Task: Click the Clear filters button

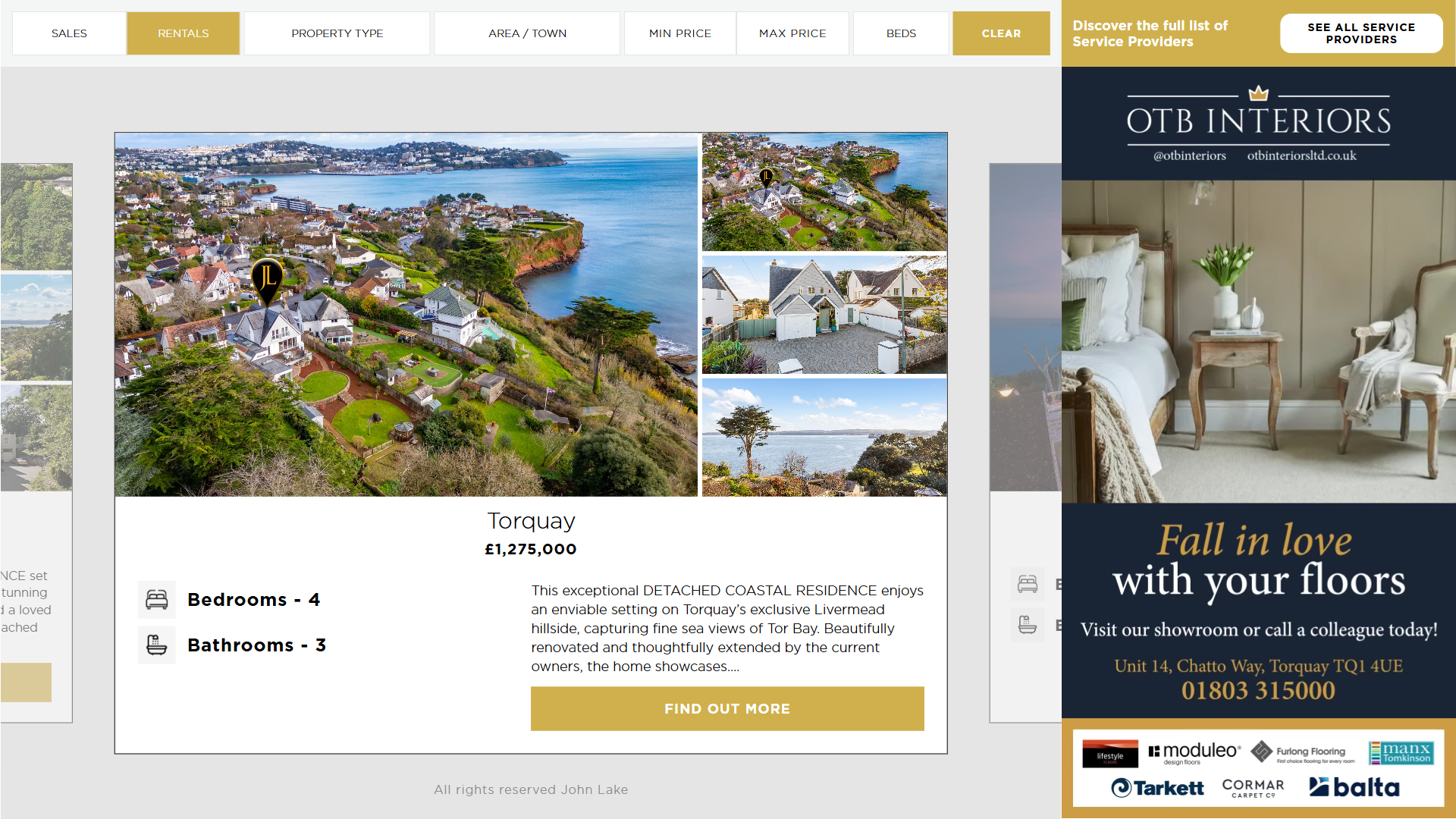Action: click(x=1001, y=33)
